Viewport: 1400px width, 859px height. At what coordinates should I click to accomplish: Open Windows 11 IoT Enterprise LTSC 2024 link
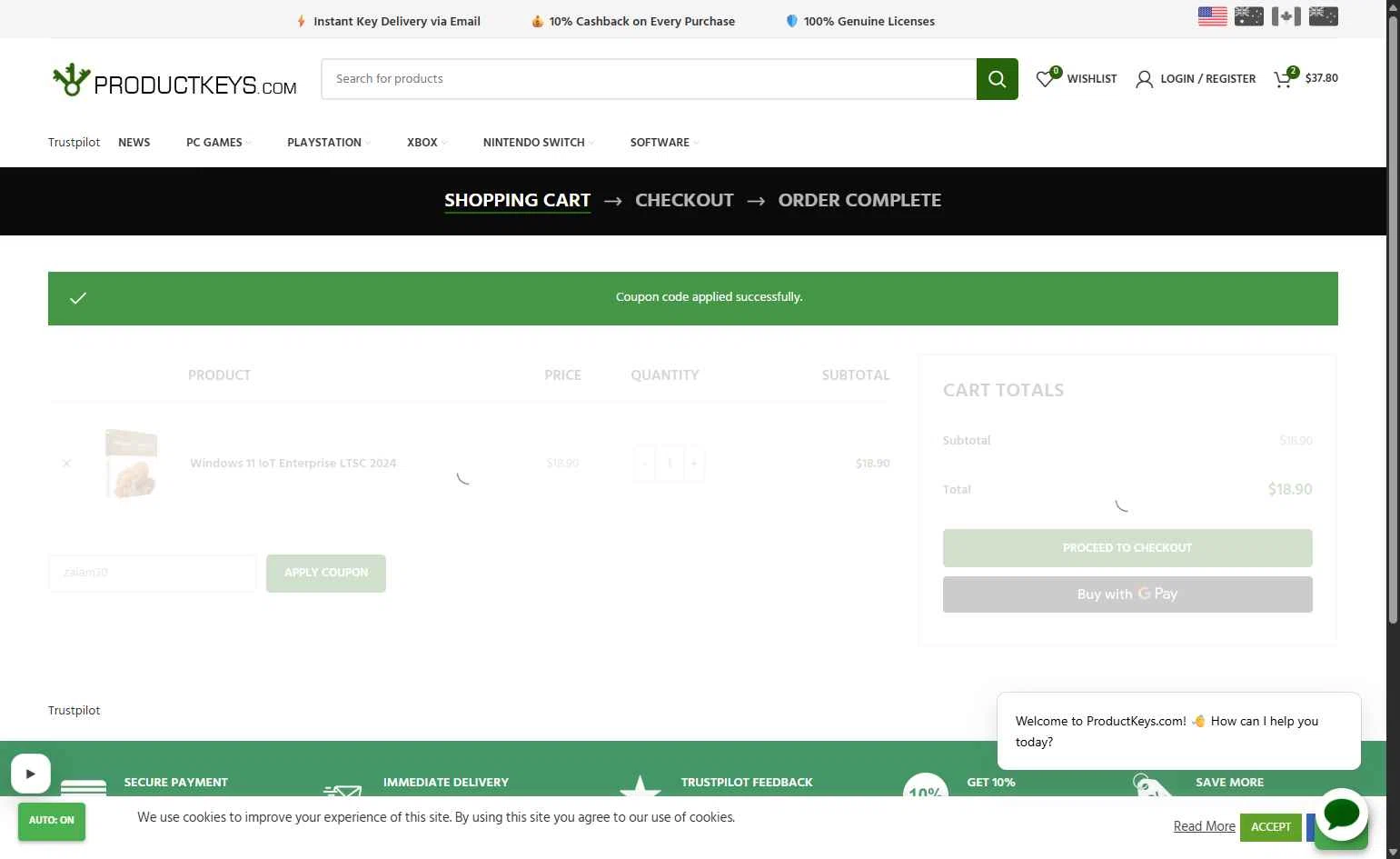[x=293, y=464]
